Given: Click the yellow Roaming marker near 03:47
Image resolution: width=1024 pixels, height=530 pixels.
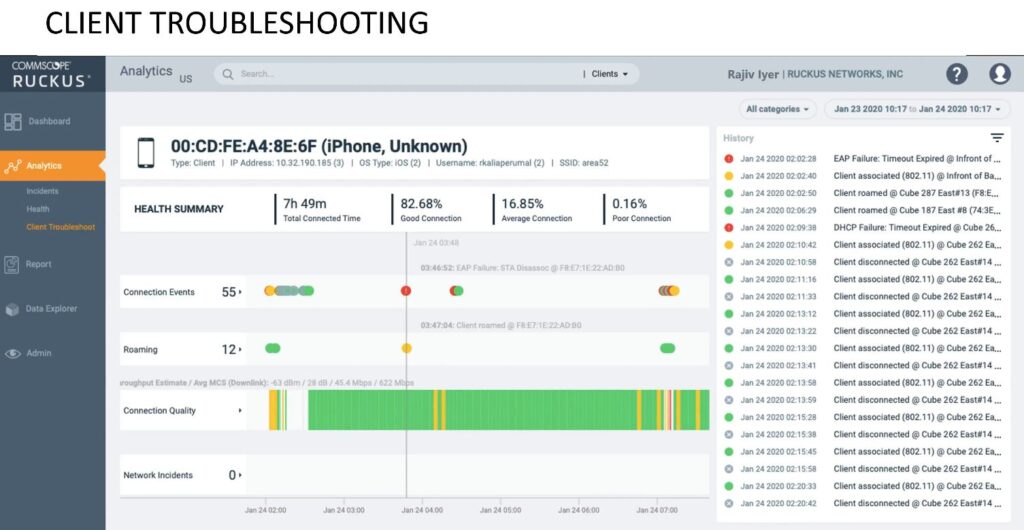Looking at the screenshot, I should coord(406,349).
